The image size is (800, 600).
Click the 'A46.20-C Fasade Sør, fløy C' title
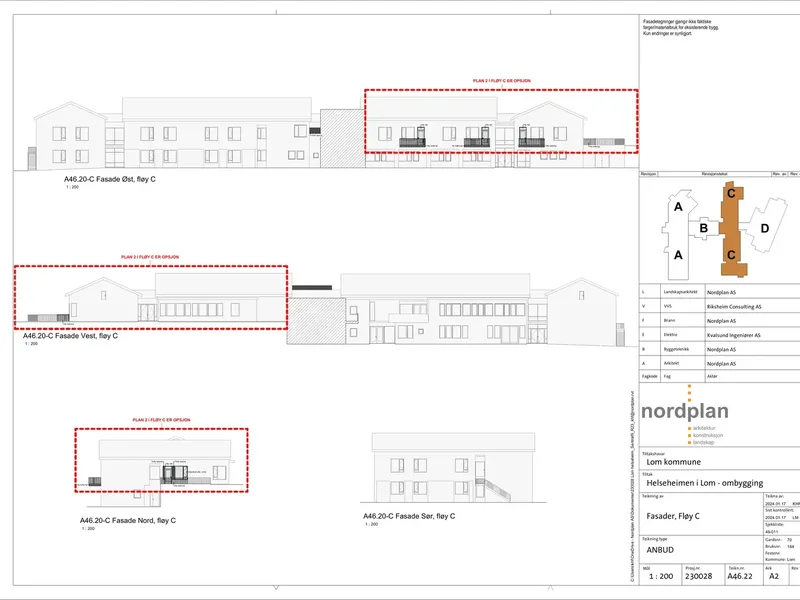[x=409, y=516]
